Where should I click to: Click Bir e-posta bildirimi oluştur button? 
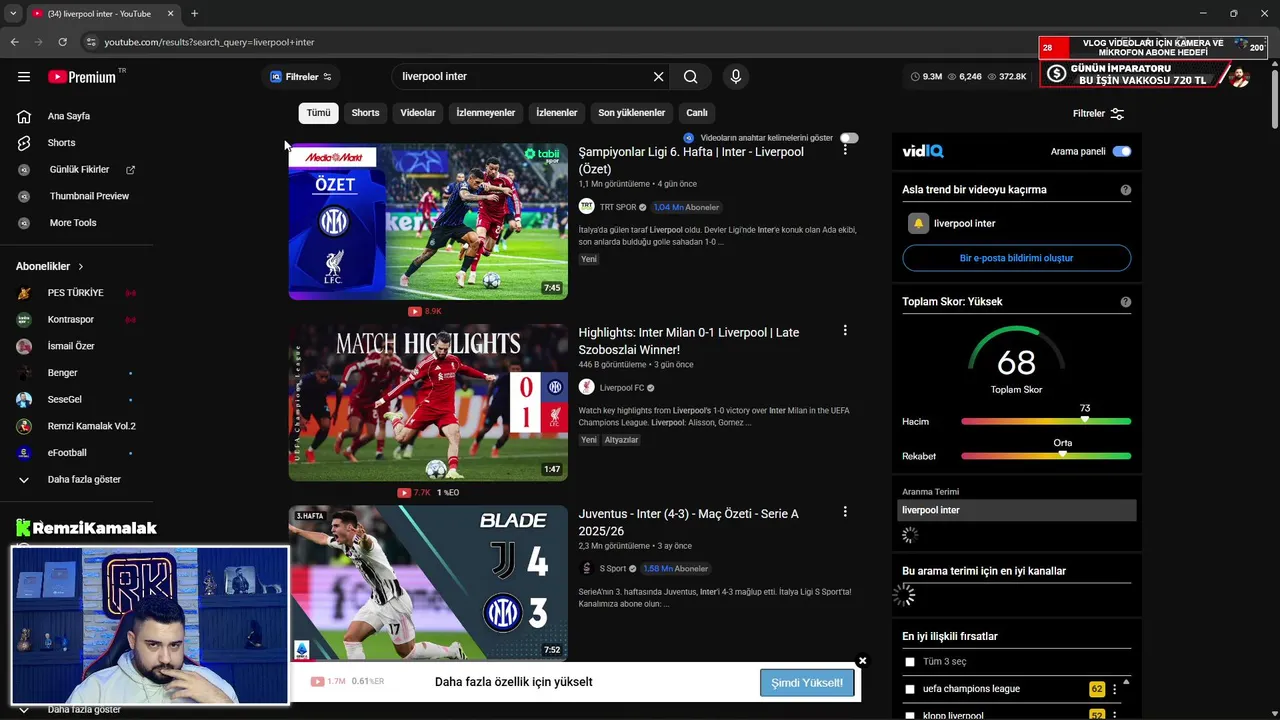1017,258
